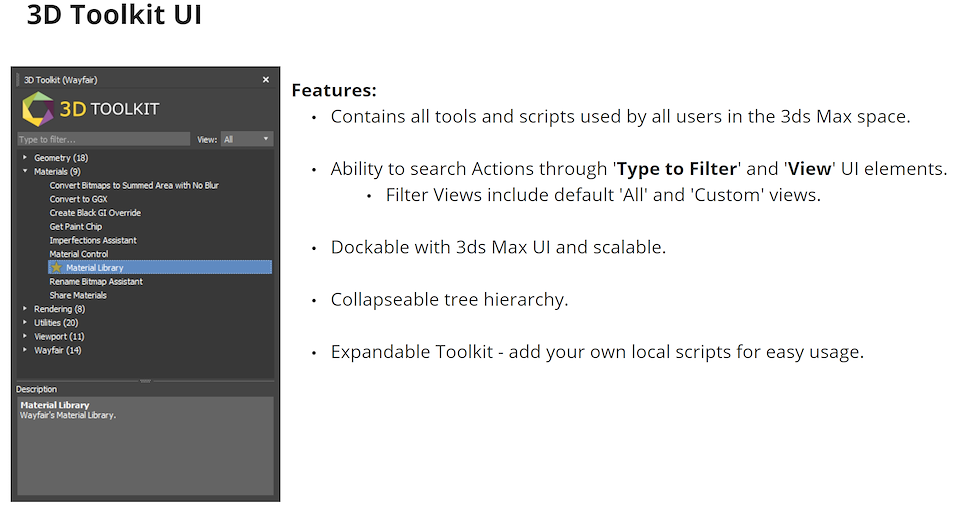The height and width of the screenshot is (510, 960).
Task: Open the Rename Bitmap Assistant
Action: 96,282
